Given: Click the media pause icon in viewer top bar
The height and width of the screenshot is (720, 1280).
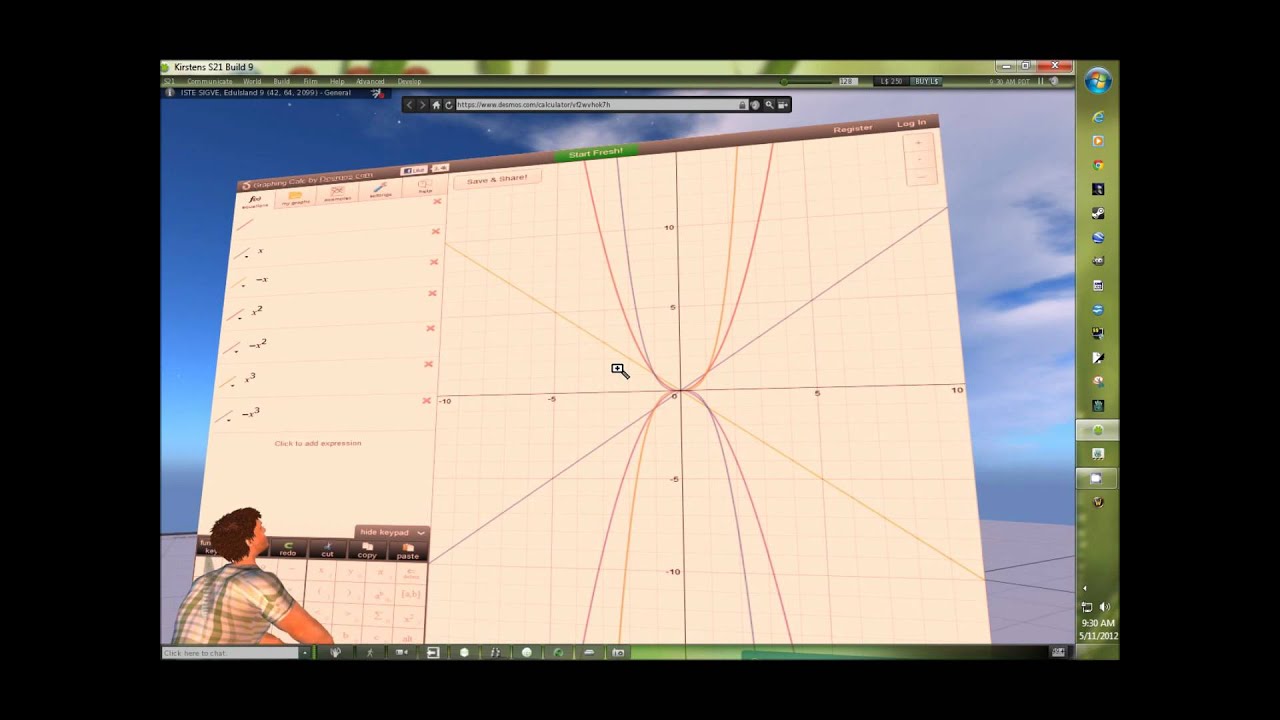Looking at the screenshot, I should point(1041,81).
